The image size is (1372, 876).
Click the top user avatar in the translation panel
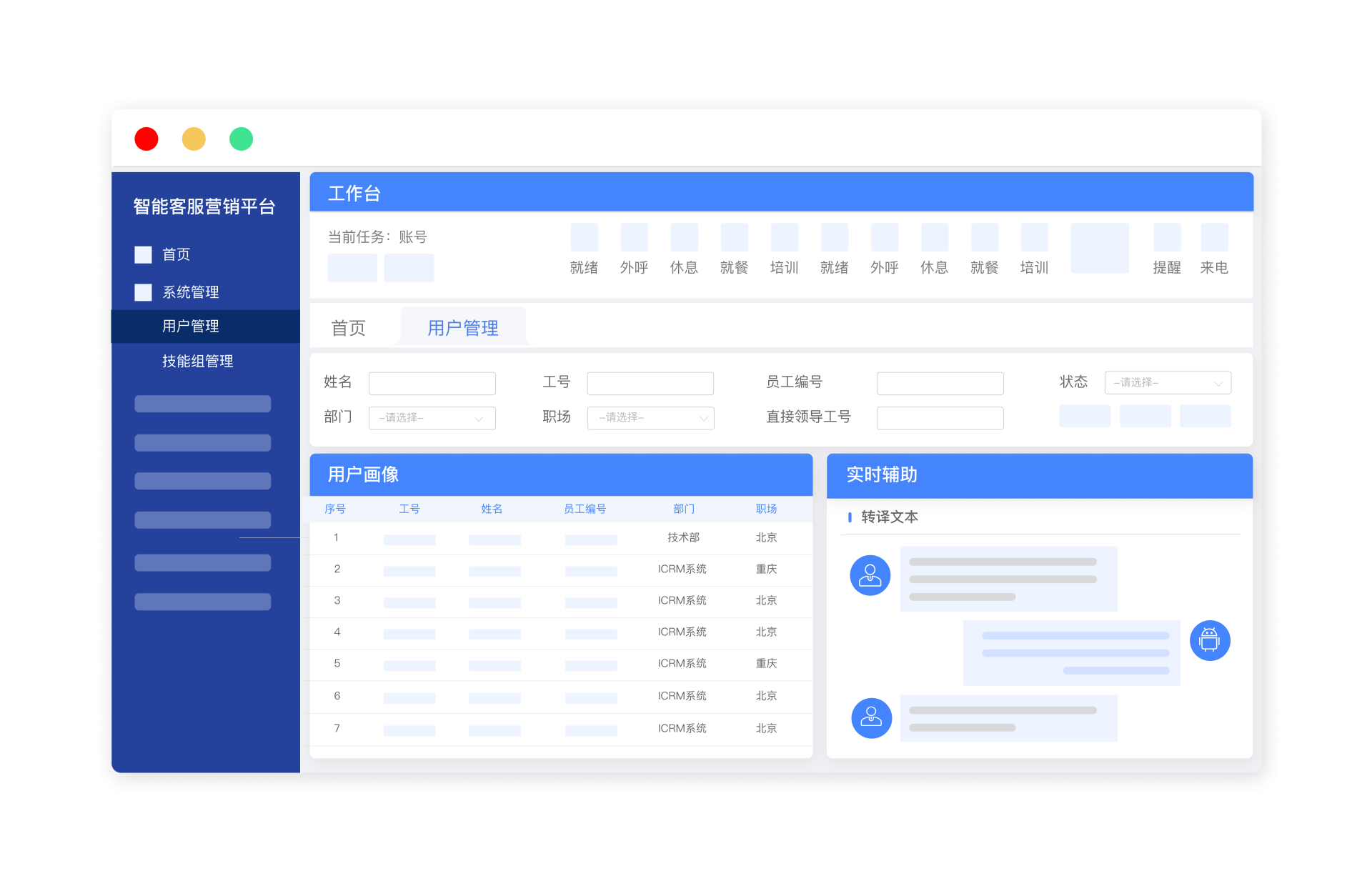pos(870,575)
